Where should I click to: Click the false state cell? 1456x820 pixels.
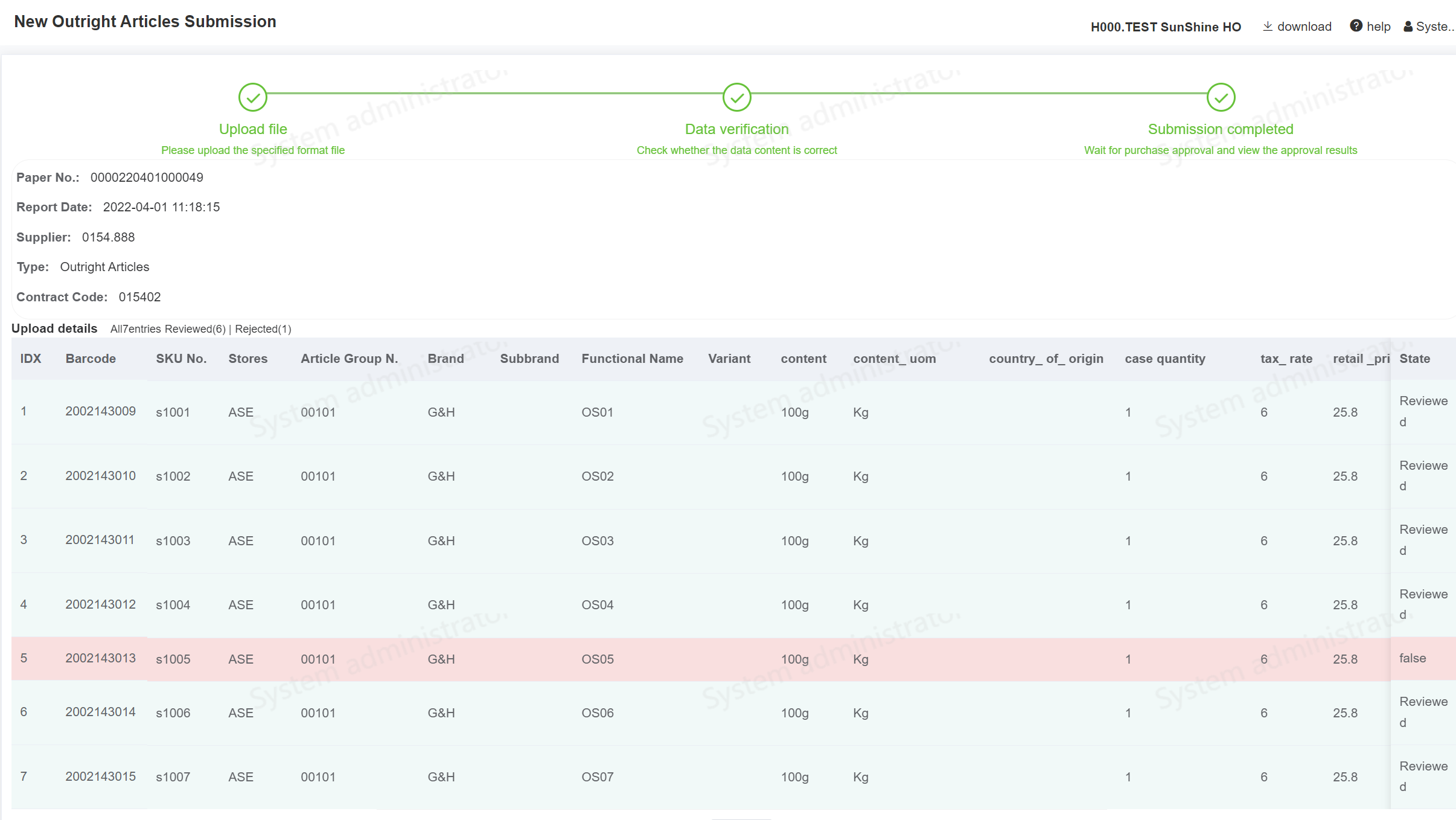pyautogui.click(x=1413, y=658)
